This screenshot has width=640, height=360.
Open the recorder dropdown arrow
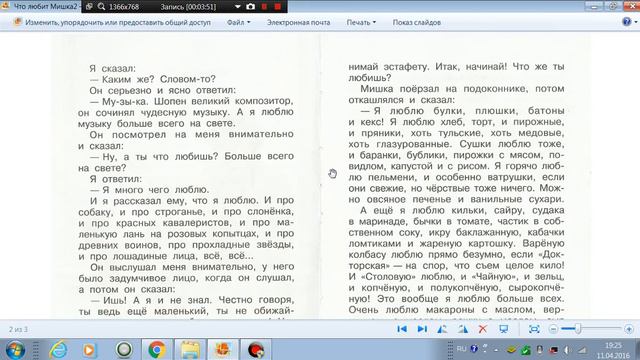[x=238, y=7]
